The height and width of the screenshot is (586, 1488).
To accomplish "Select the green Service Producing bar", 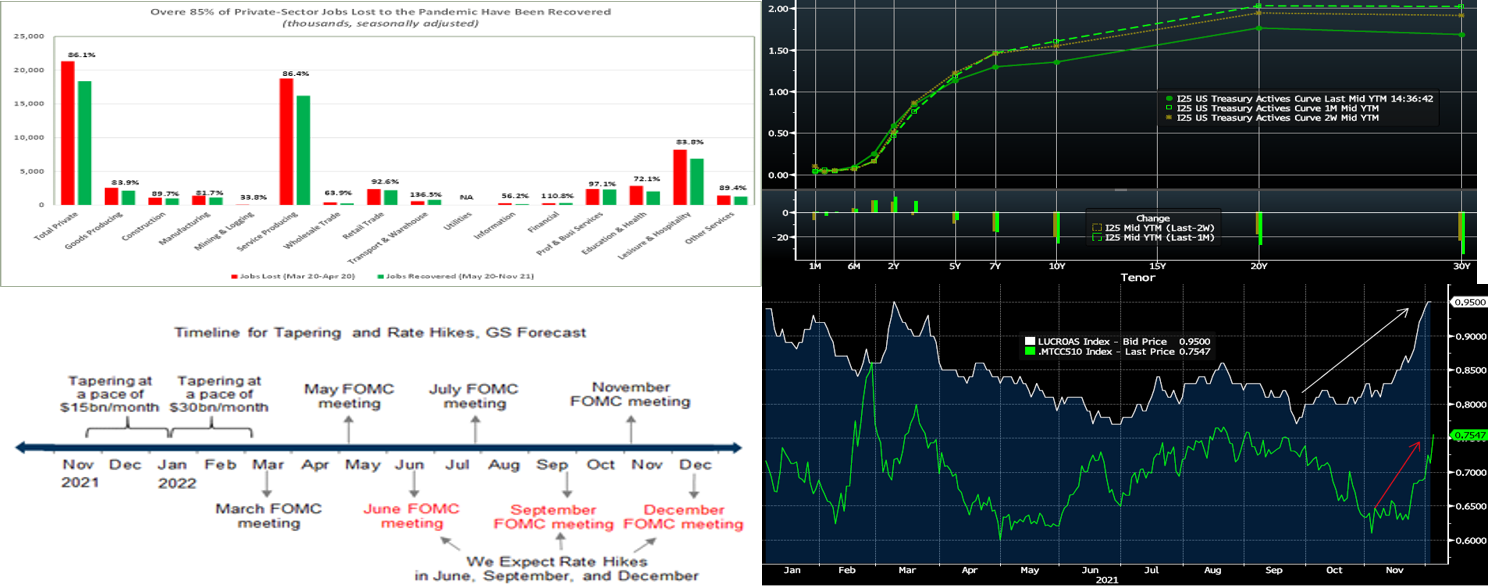I will coord(301,150).
